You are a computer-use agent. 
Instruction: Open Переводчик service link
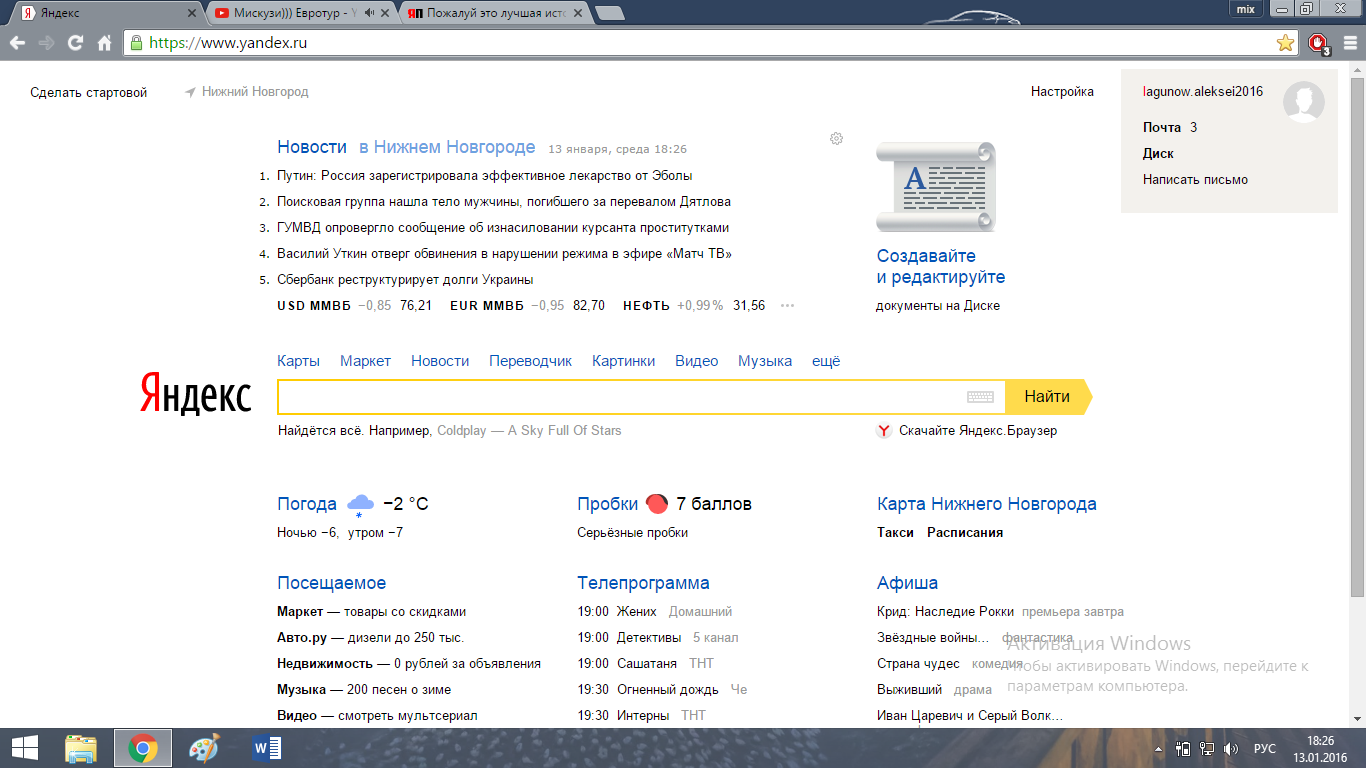pos(530,361)
